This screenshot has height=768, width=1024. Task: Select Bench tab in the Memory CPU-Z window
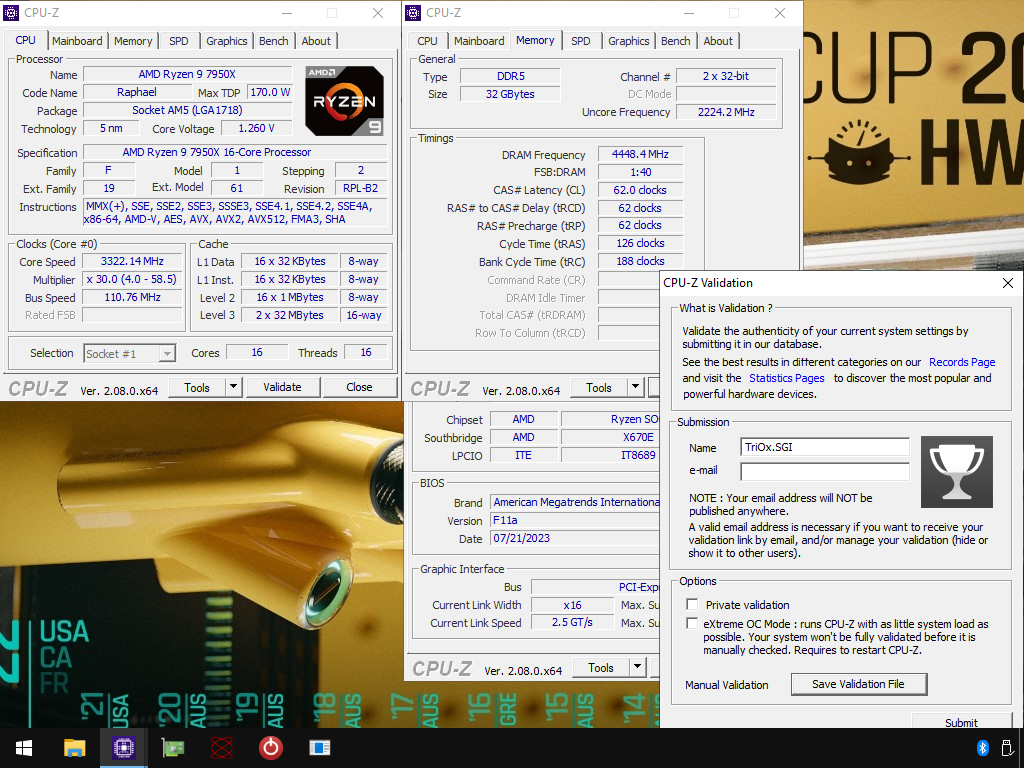pyautogui.click(x=675, y=40)
